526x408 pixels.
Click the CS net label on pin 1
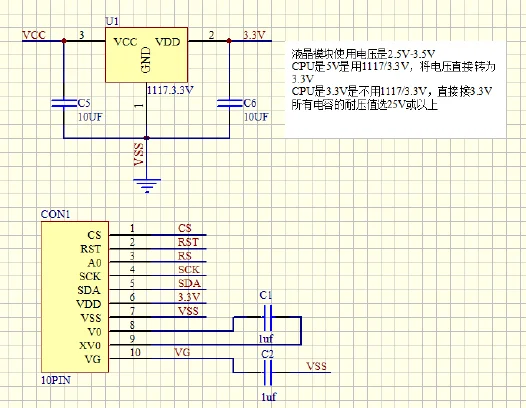pyautogui.click(x=185, y=228)
